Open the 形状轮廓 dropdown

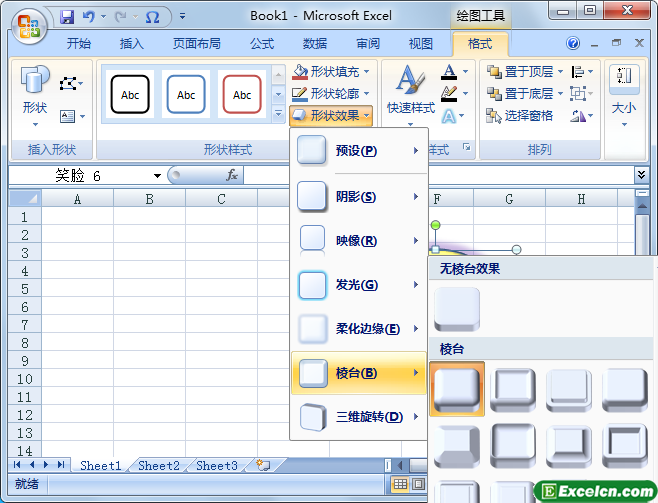(x=332, y=93)
